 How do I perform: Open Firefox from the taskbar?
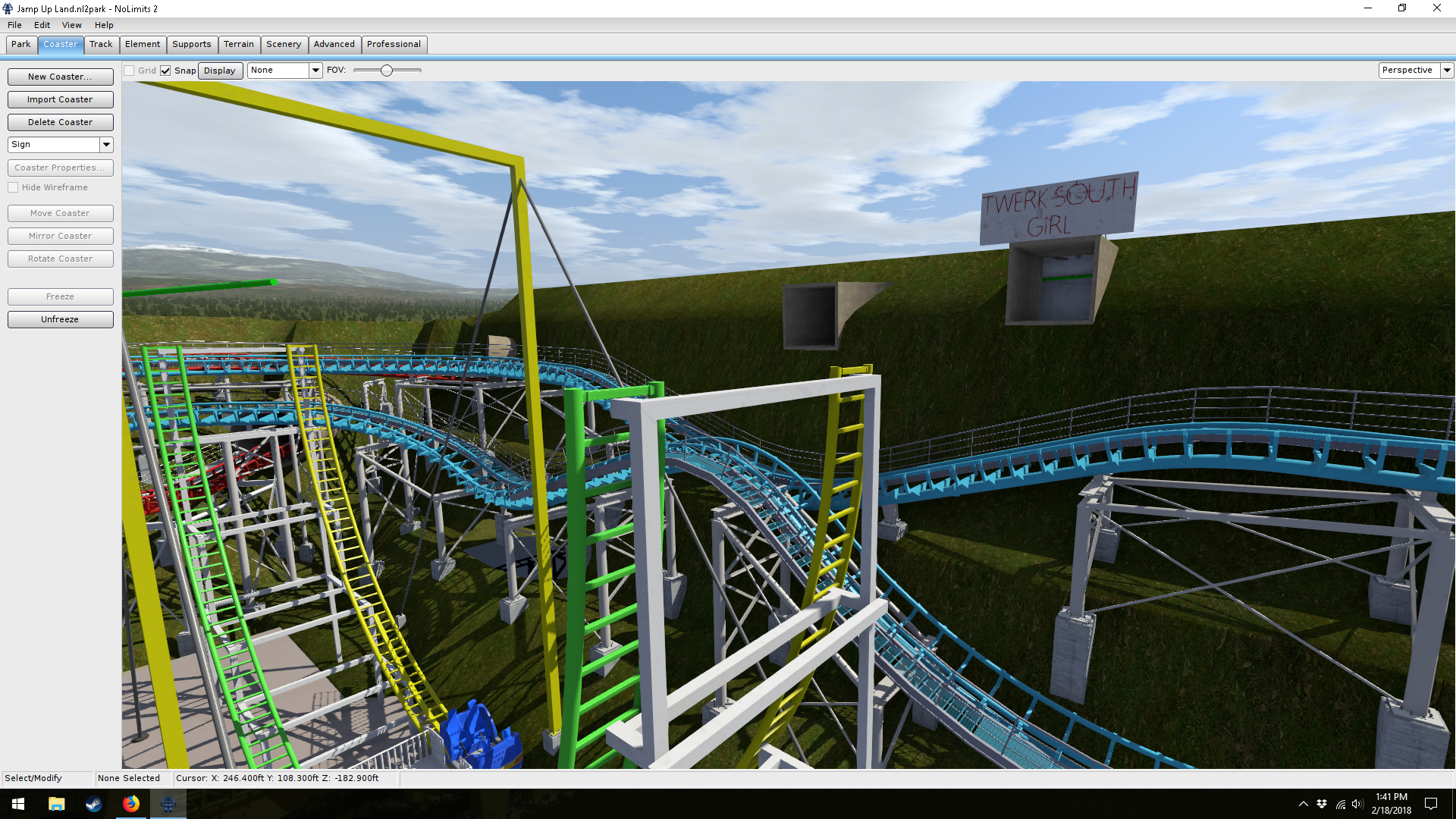(x=131, y=804)
